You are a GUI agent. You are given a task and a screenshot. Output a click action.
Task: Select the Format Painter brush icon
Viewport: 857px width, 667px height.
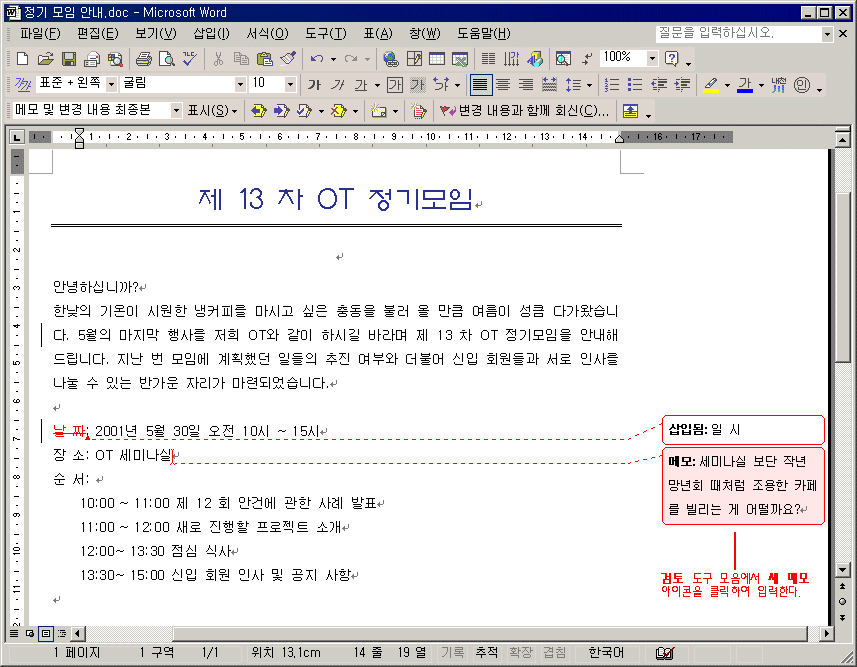286,59
